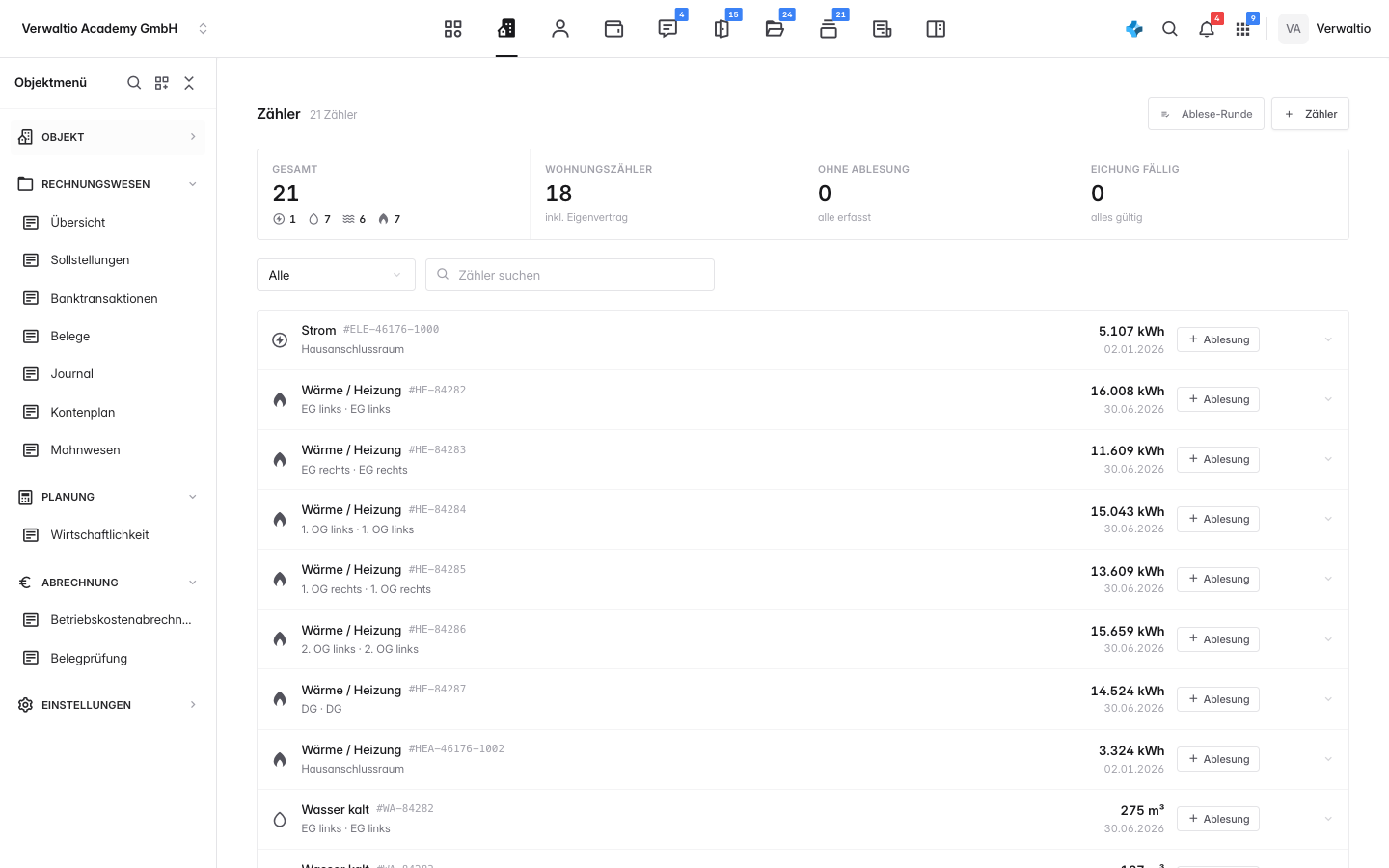
Task: Open the apps grid with badge 9
Action: (1243, 29)
